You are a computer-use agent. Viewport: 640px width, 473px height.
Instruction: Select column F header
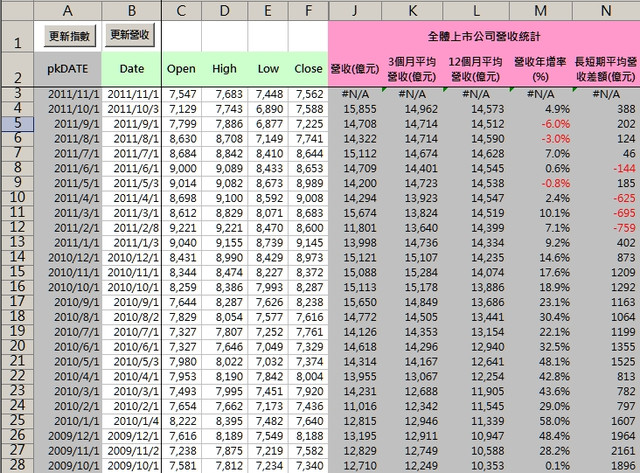[308, 10]
